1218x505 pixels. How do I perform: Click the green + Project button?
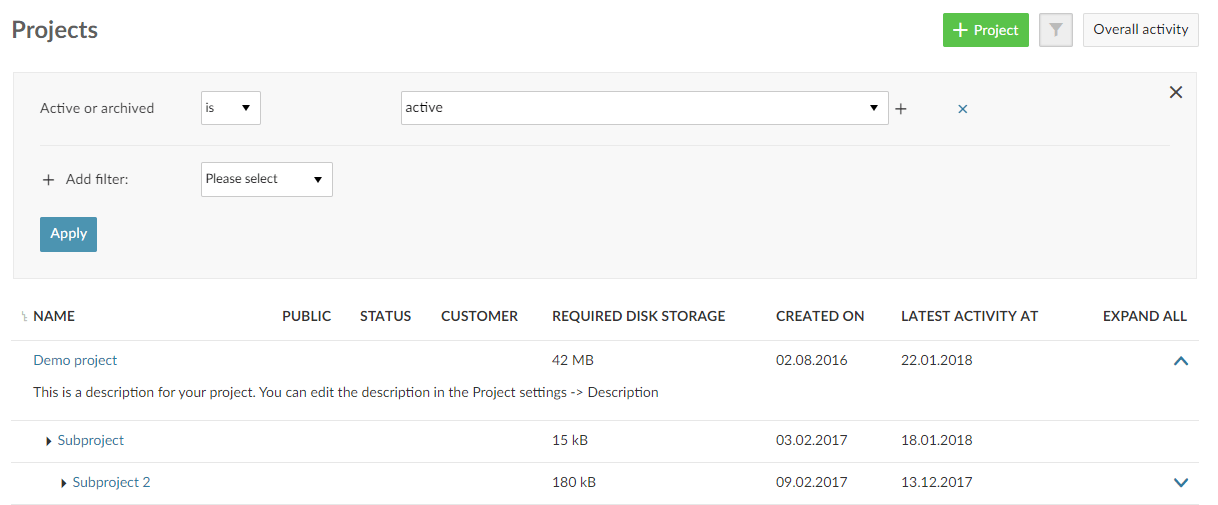985,30
